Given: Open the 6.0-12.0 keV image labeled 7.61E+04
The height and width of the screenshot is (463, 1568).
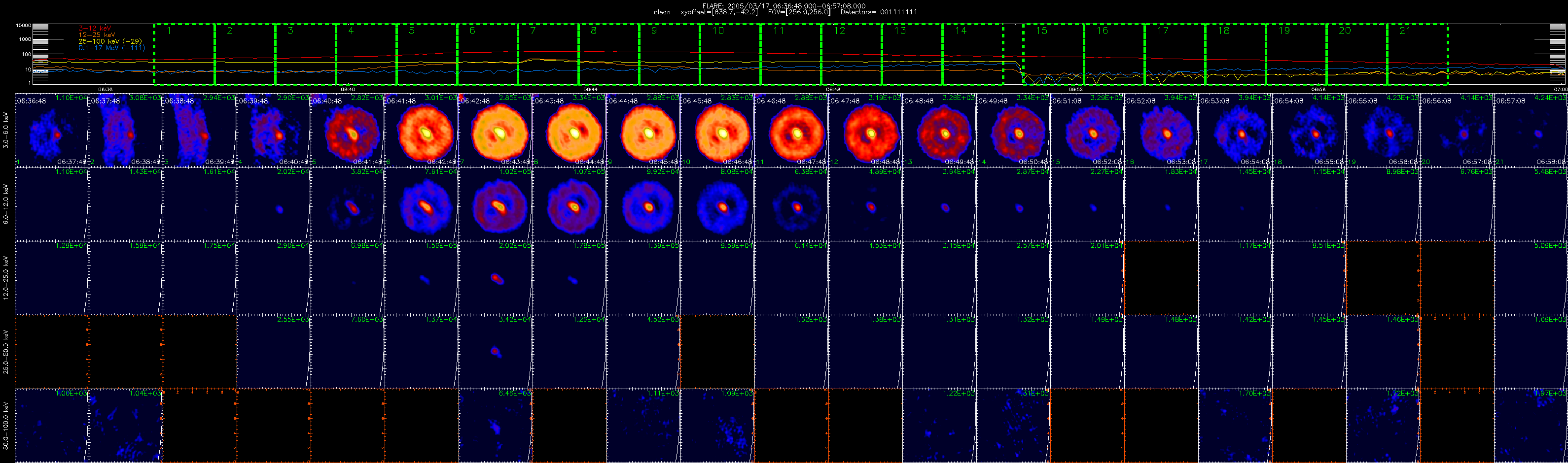Looking at the screenshot, I should click(421, 204).
